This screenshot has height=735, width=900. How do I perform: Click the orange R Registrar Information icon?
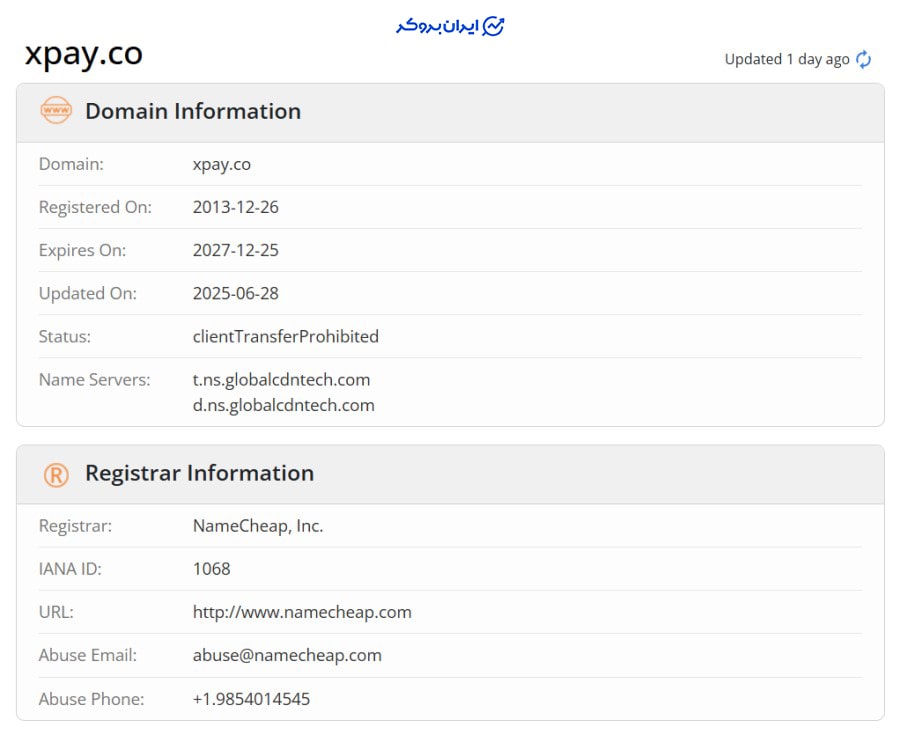(56, 475)
